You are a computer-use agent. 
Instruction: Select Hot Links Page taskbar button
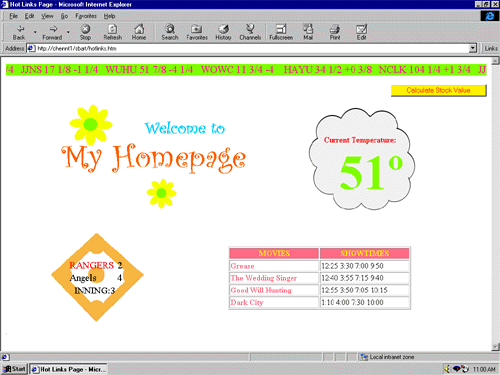pyautogui.click(x=69, y=369)
